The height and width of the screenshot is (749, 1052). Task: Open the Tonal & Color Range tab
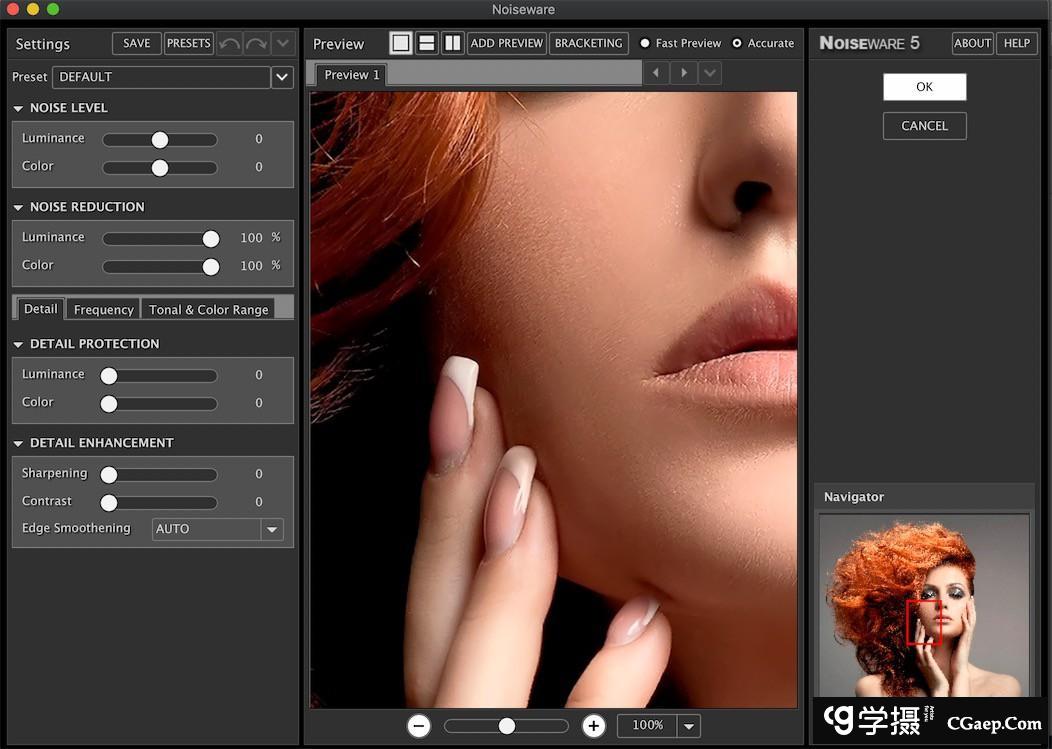(208, 310)
